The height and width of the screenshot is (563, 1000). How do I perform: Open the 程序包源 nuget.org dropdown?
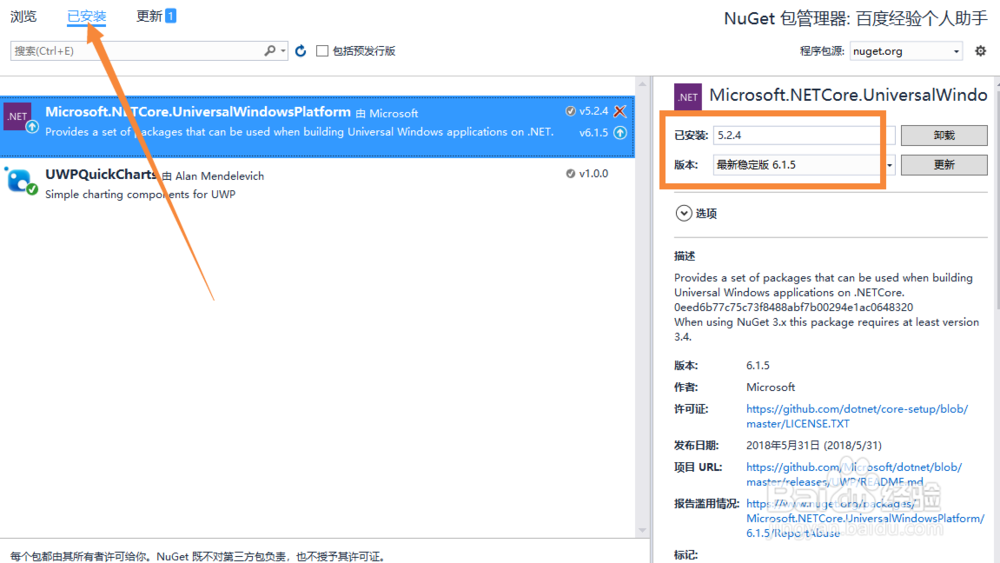click(906, 51)
